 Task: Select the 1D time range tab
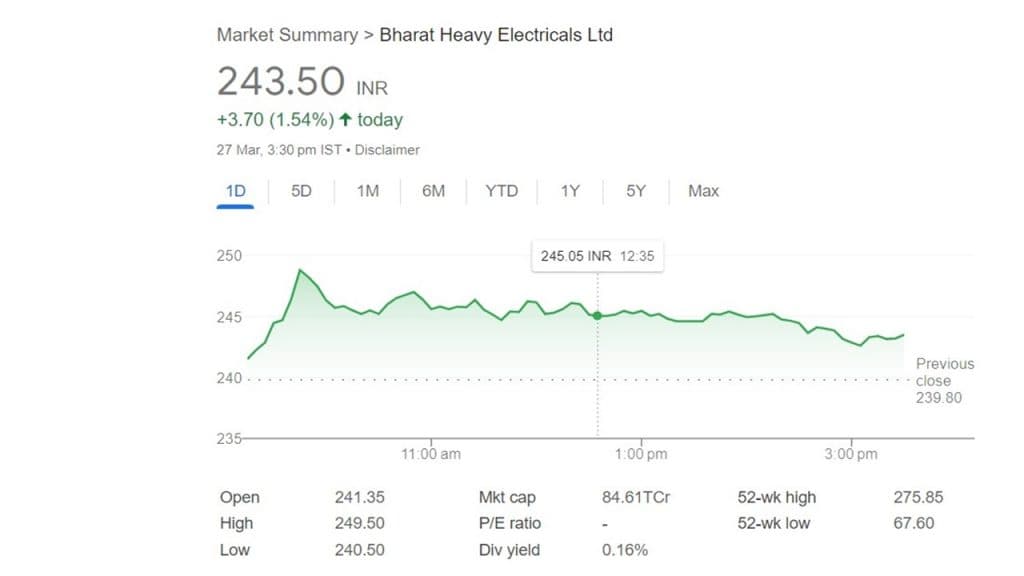click(x=235, y=191)
